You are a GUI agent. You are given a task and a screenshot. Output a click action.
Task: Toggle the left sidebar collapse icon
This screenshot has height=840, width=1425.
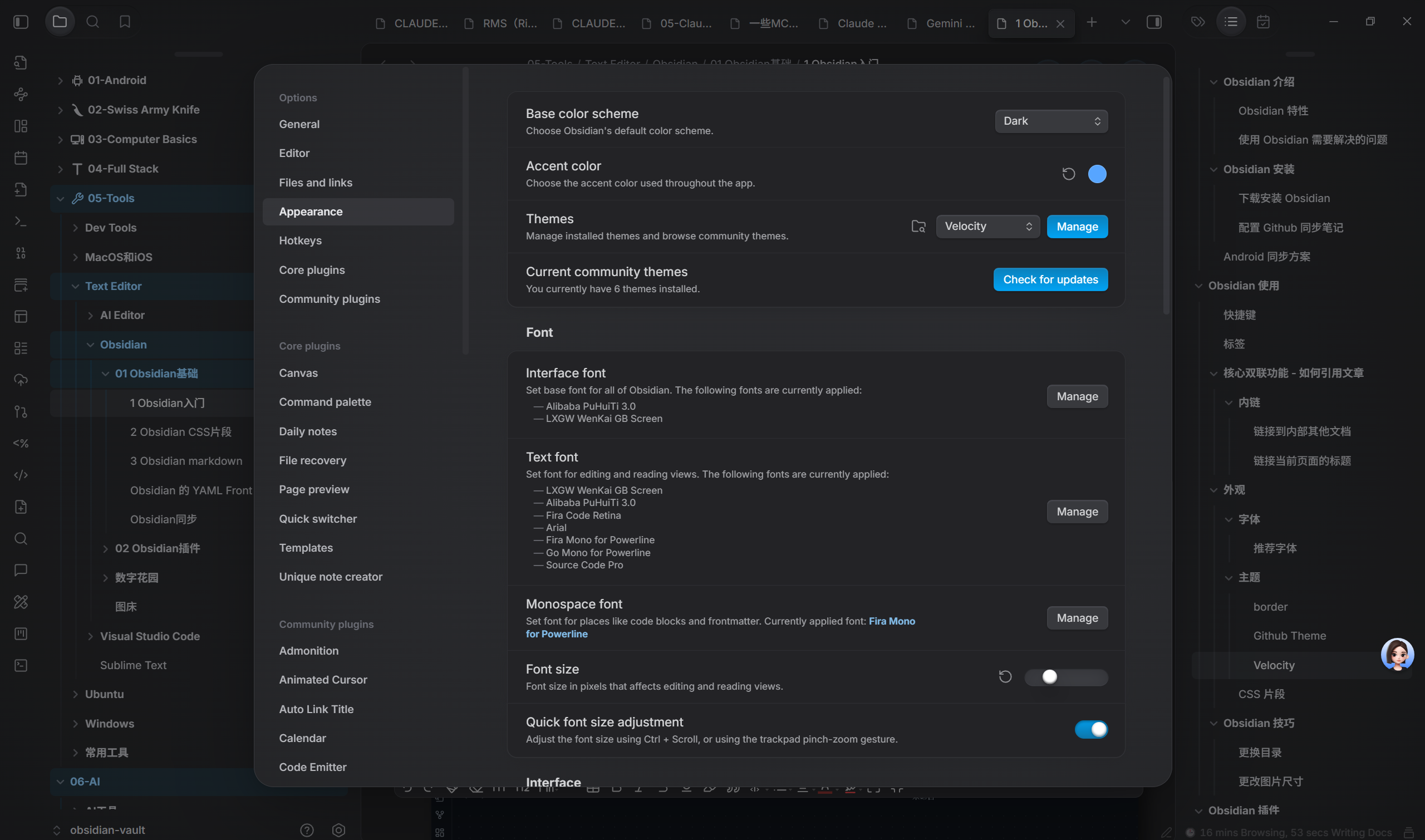pyautogui.click(x=21, y=22)
